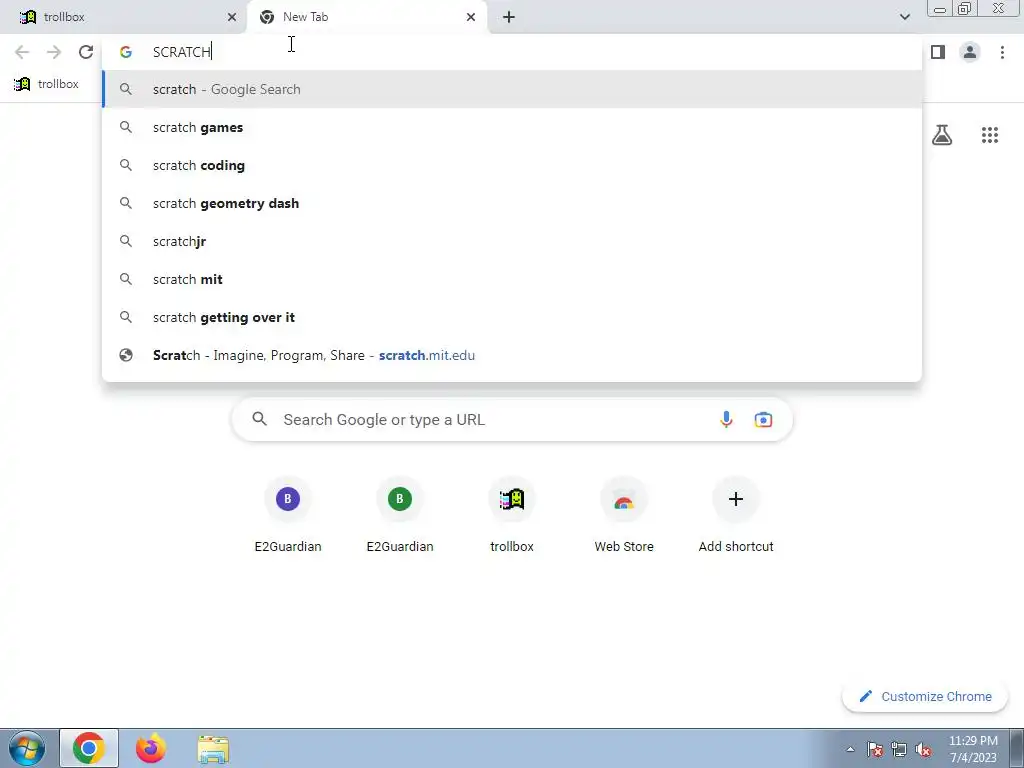Viewport: 1024px width, 768px height.
Task: Click the Search Labs flask icon
Action: (x=942, y=135)
